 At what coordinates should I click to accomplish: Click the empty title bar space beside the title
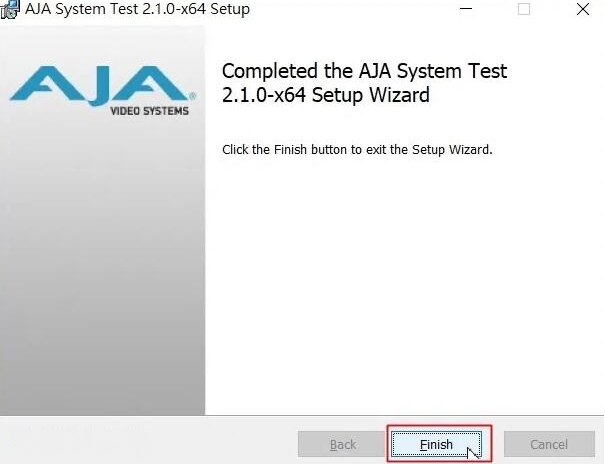[350, 9]
